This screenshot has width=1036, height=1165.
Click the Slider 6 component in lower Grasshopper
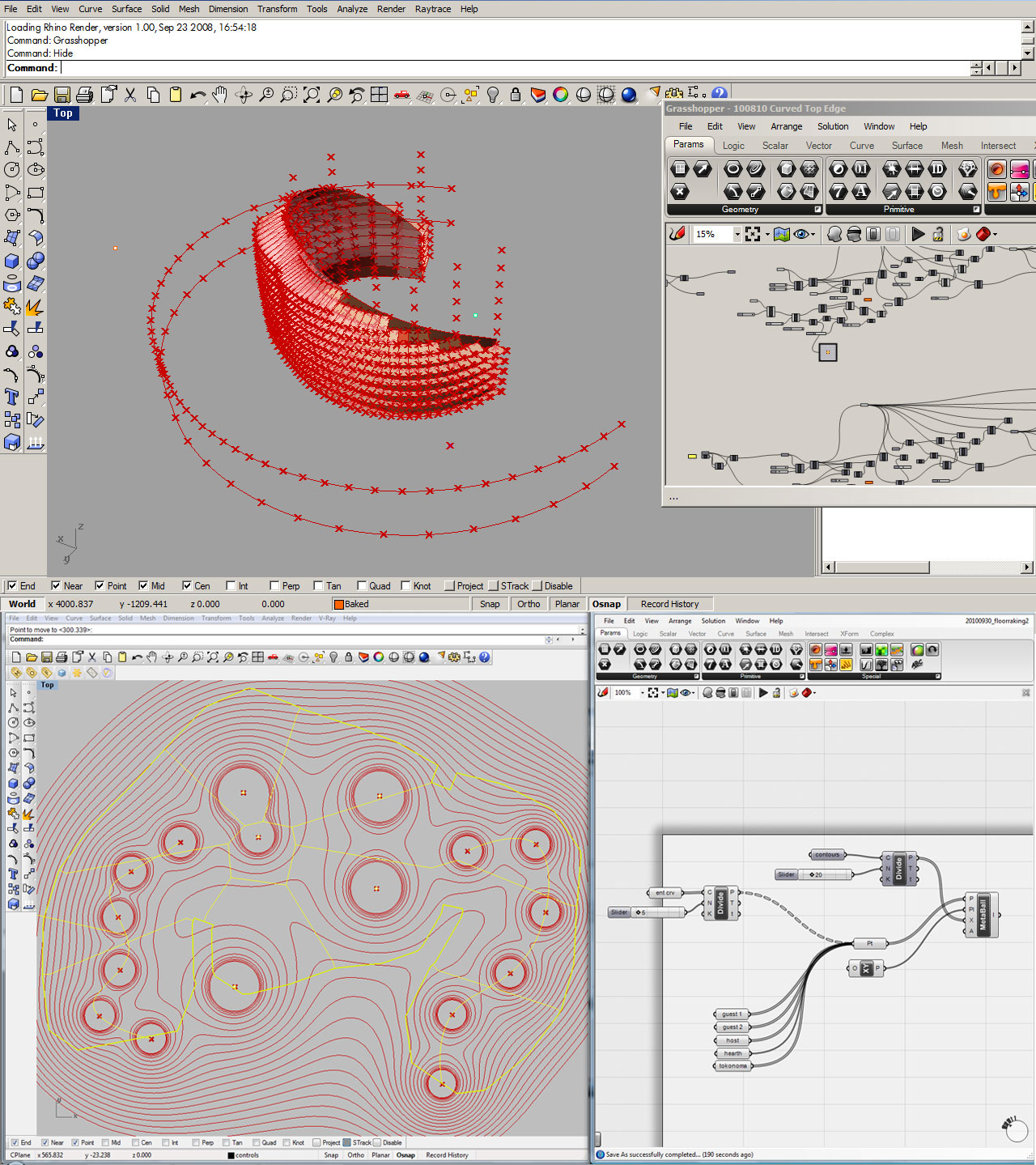647,912
